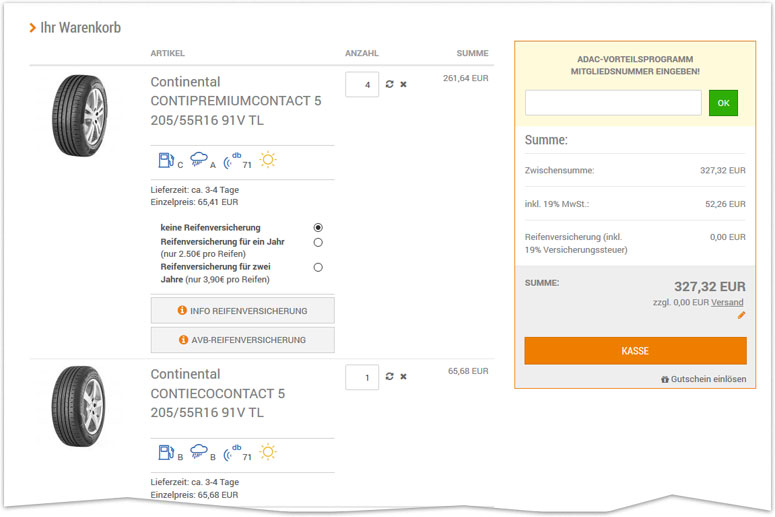Remove ContiPremiumContact 5 from cart
Image resolution: width=775 pixels, height=517 pixels.
[404, 85]
